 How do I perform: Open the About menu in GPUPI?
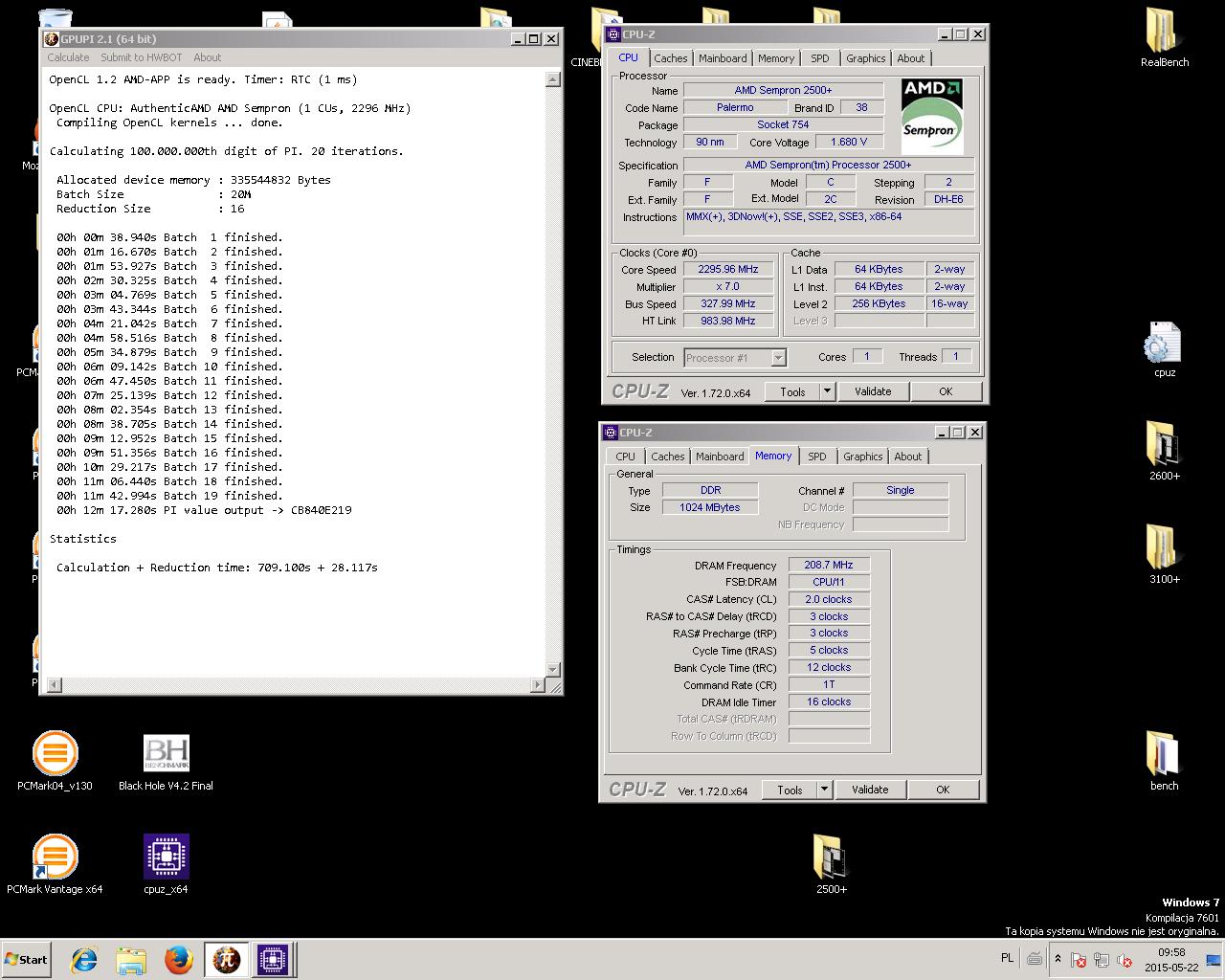[x=207, y=57]
